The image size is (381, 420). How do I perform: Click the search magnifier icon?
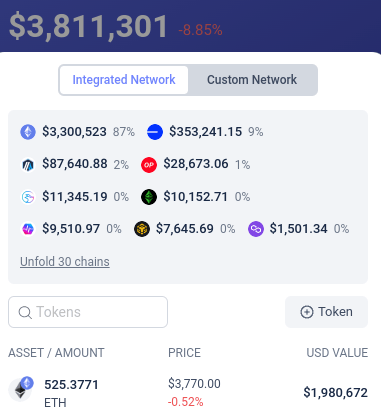click(25, 313)
